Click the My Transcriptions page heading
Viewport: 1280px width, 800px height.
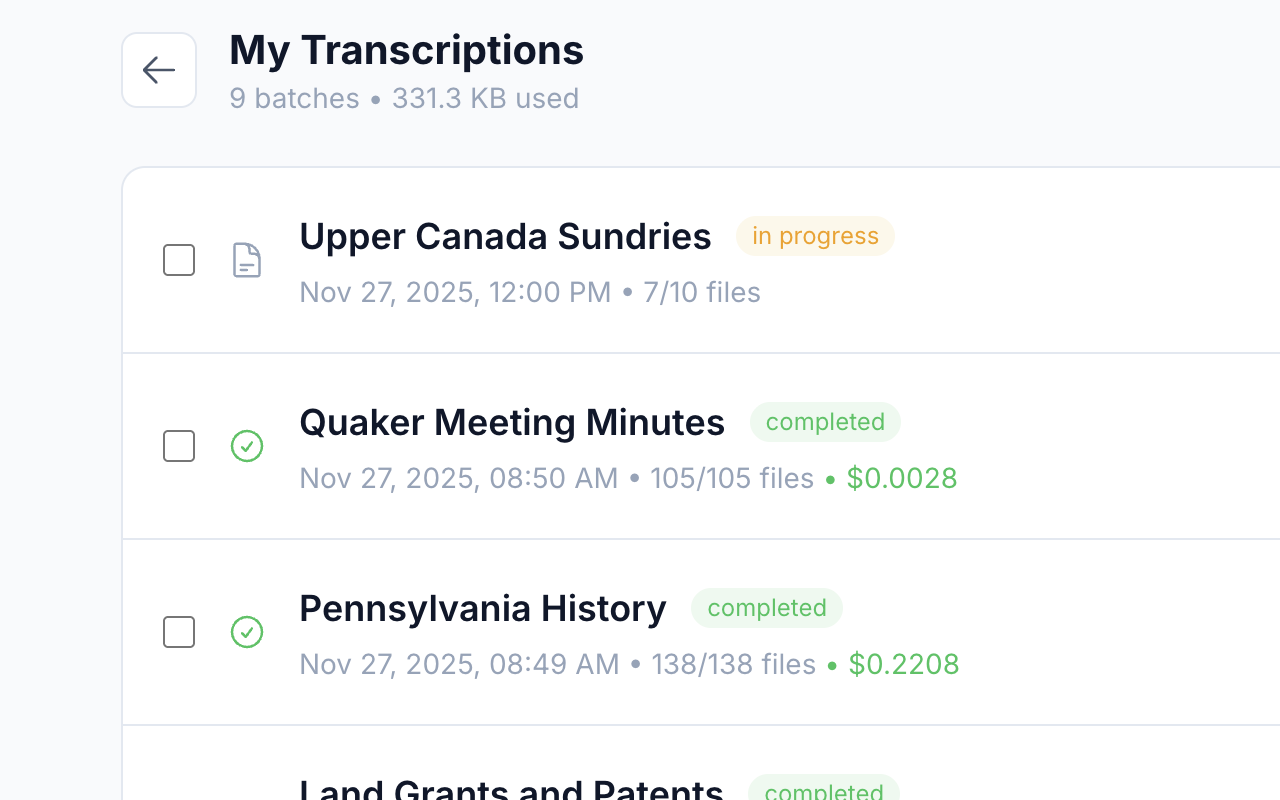(406, 50)
